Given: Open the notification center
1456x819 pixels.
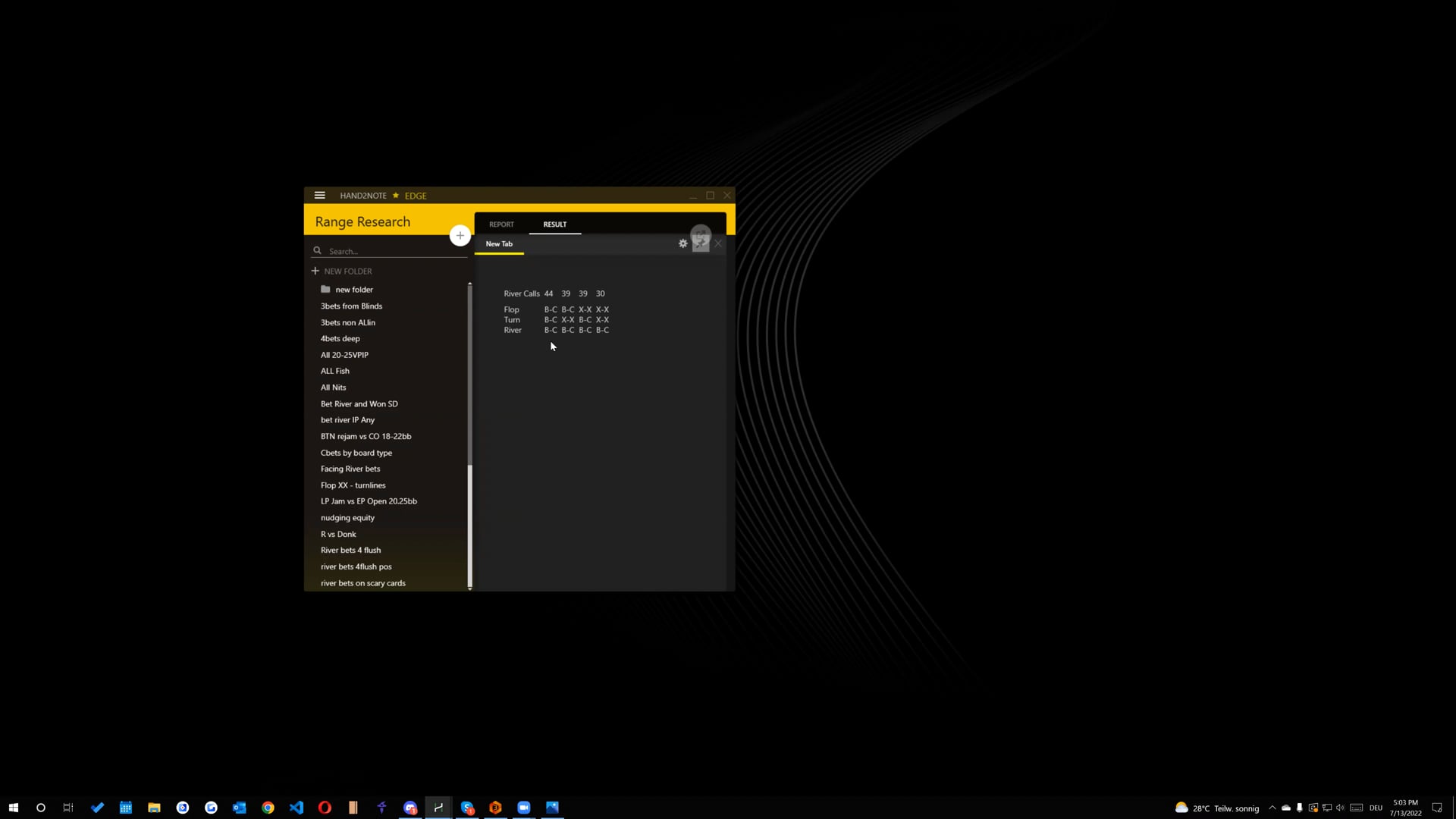Looking at the screenshot, I should tap(1436, 808).
